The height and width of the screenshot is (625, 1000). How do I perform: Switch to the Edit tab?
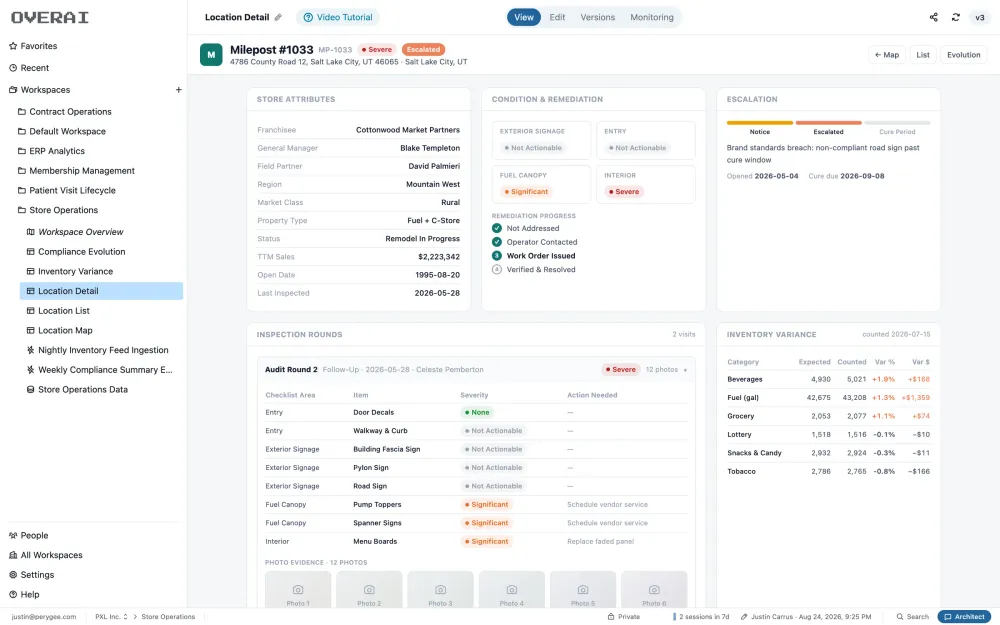point(557,17)
